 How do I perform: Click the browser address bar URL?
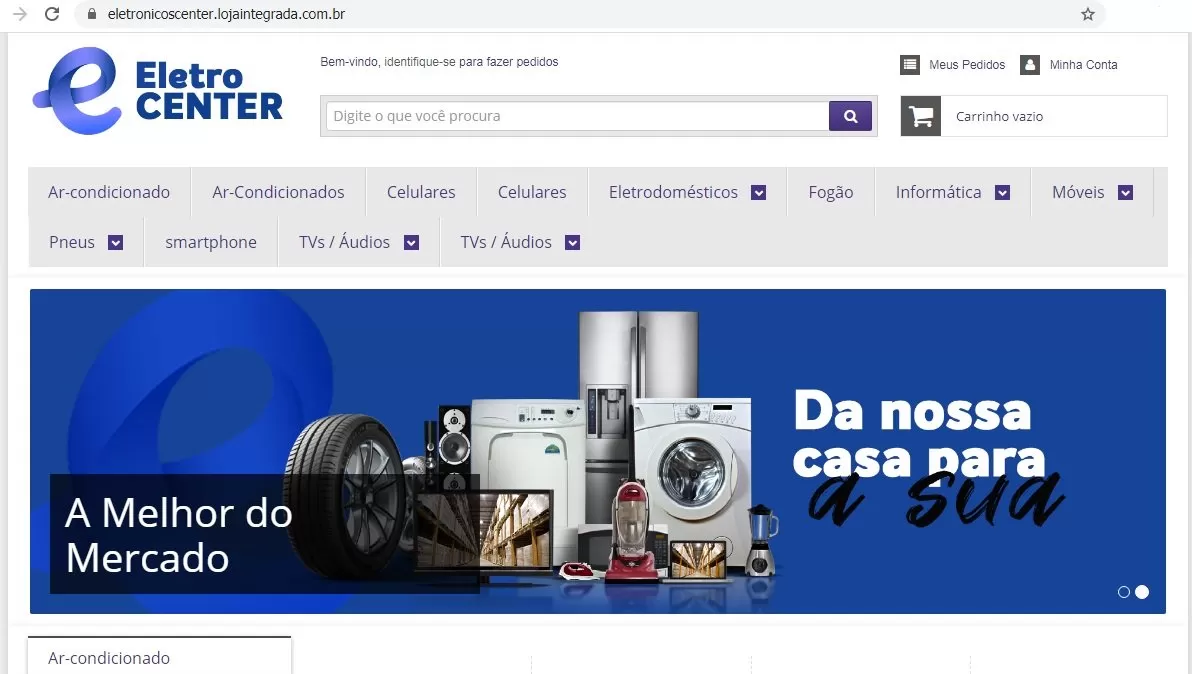[x=227, y=14]
